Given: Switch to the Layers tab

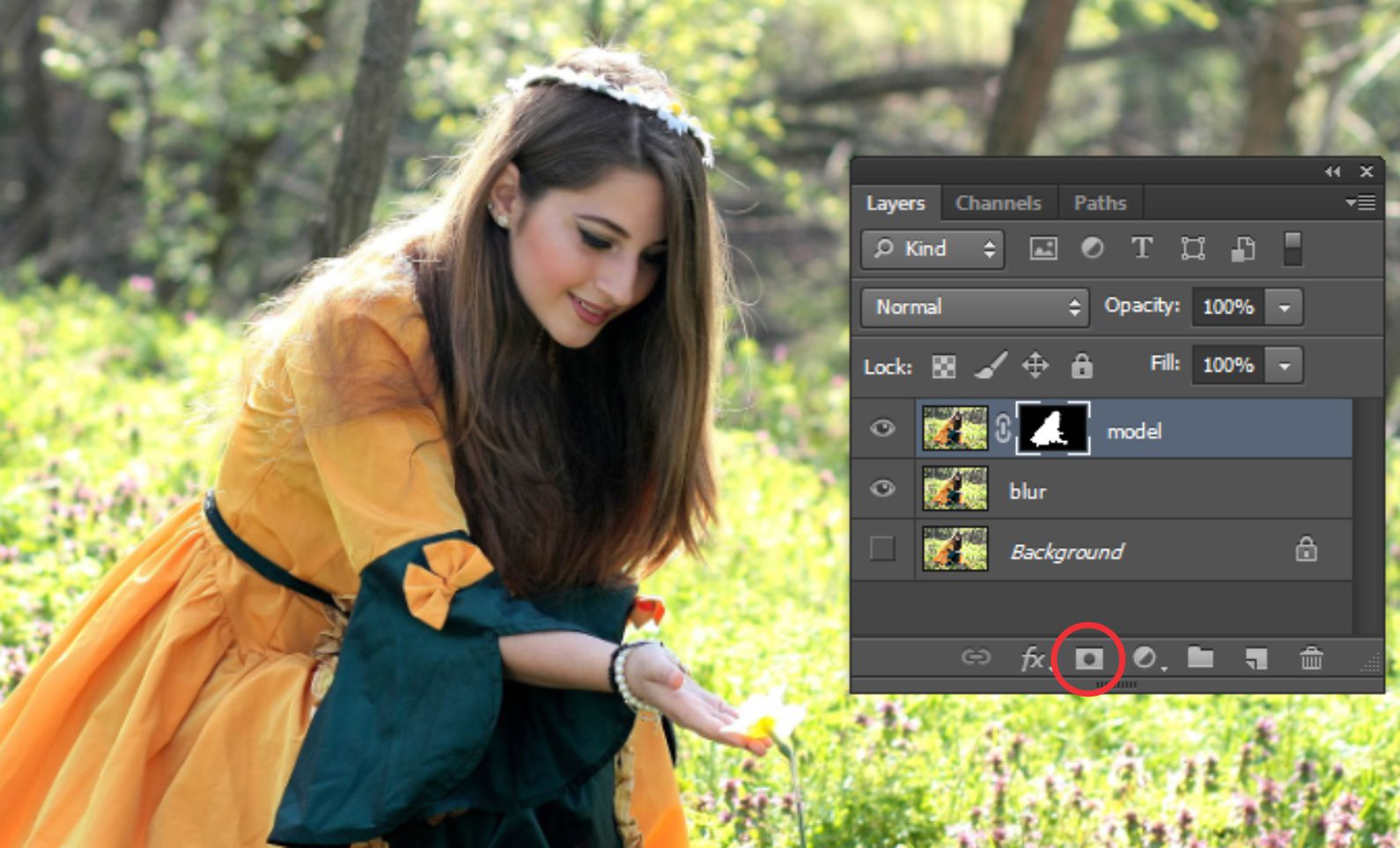Looking at the screenshot, I should click(x=895, y=203).
